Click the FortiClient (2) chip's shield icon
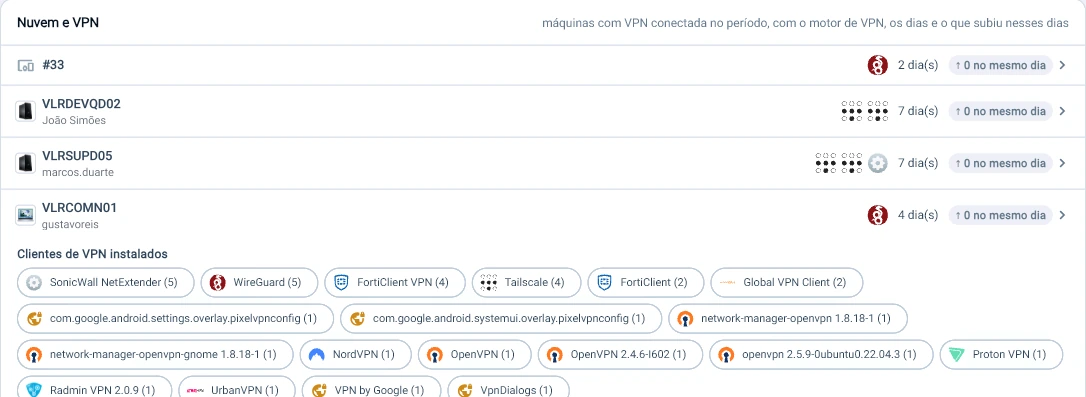The width and height of the screenshot is (1086, 397). tap(604, 283)
